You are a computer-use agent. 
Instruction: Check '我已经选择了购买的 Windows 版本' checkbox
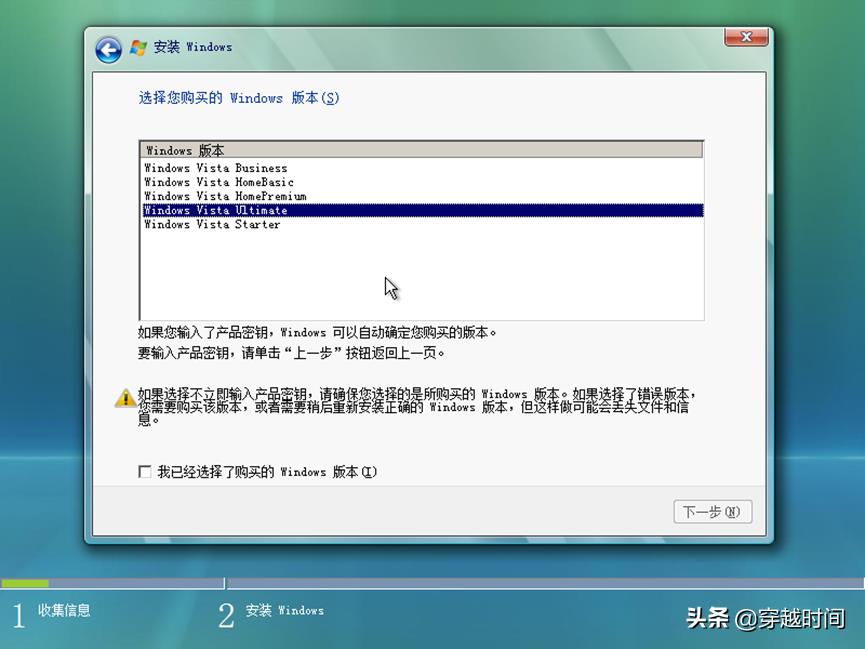click(x=145, y=472)
